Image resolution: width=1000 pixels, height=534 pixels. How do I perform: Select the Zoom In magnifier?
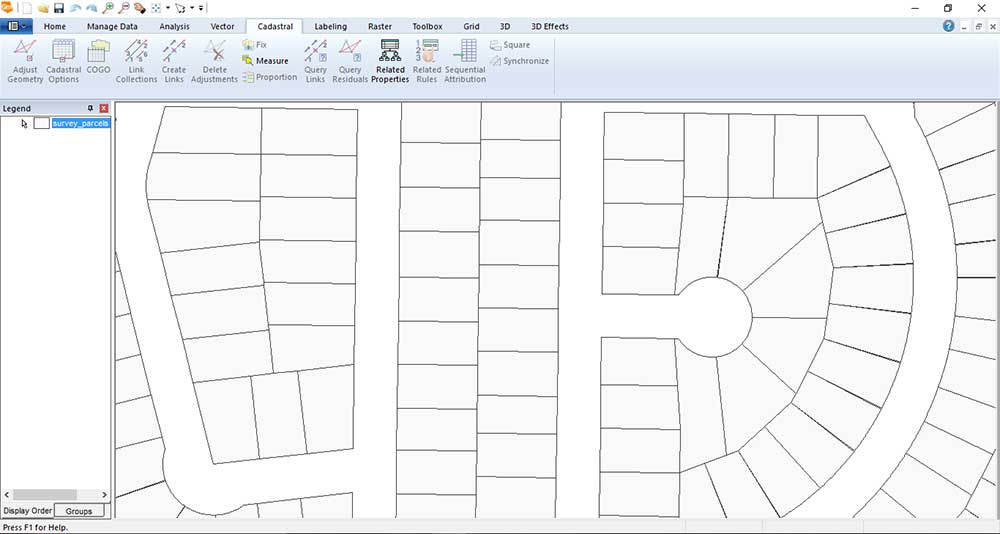coord(108,8)
